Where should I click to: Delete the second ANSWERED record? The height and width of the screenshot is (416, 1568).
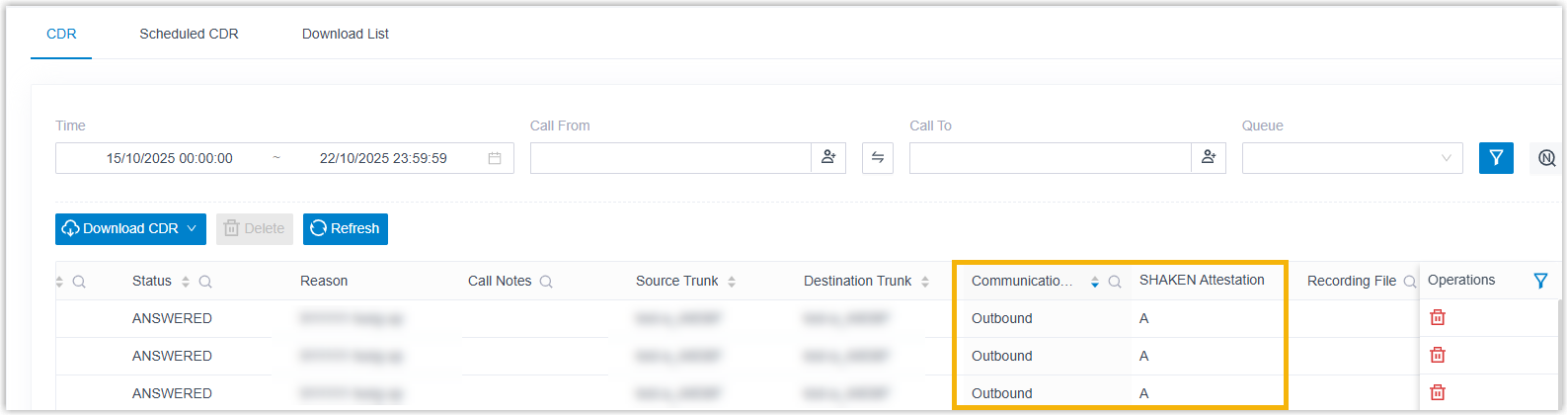coord(1438,355)
